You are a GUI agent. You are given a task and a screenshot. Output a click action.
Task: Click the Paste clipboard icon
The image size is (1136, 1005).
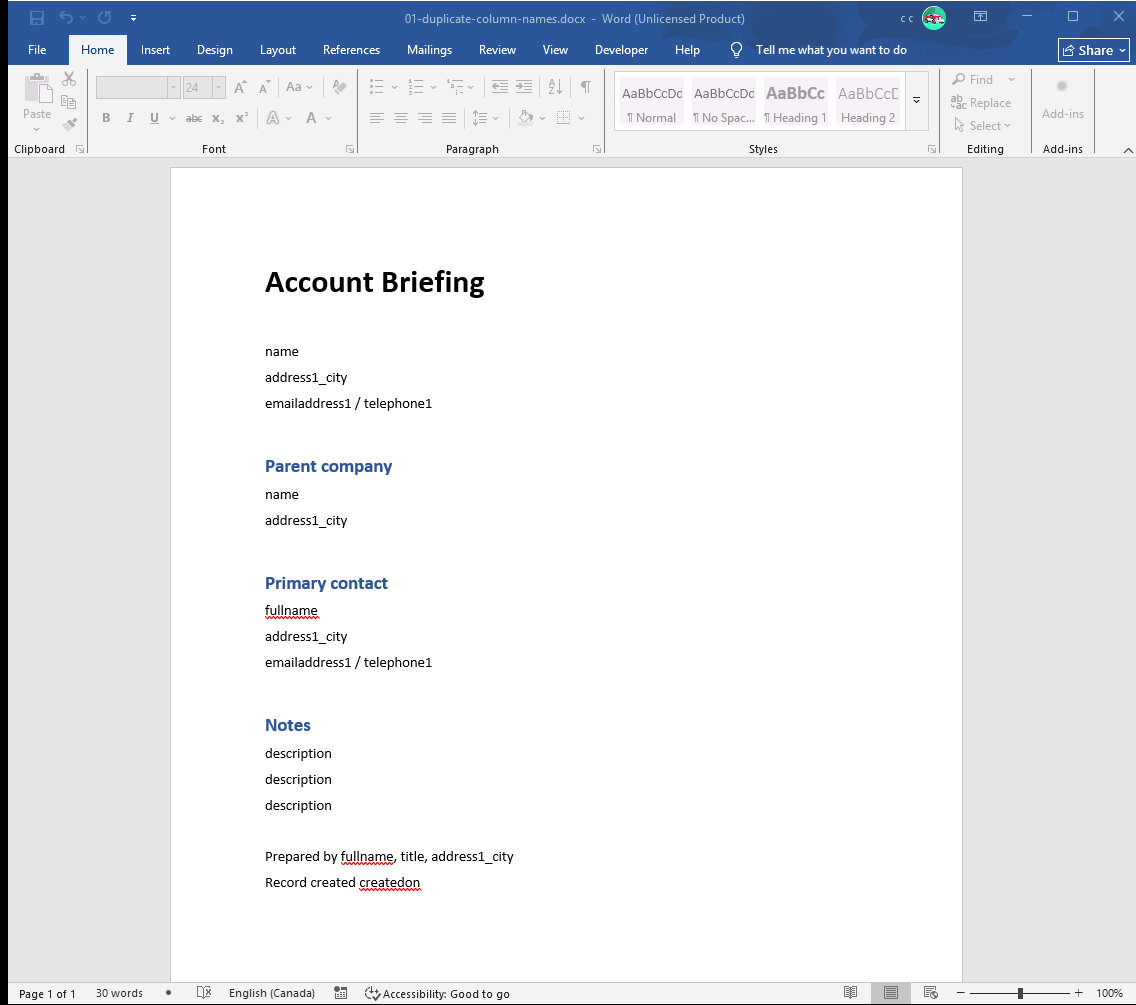(38, 90)
